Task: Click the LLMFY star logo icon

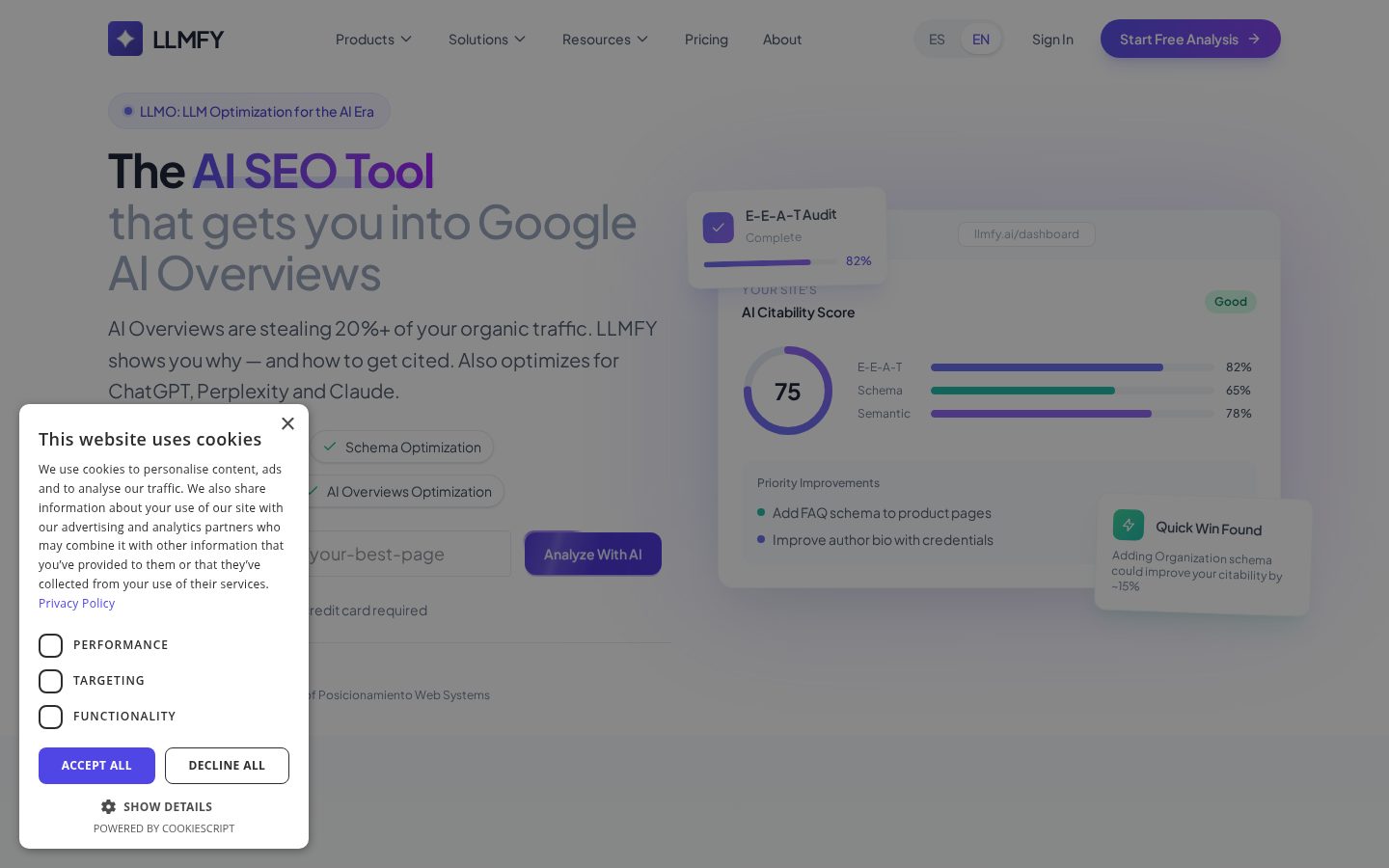Action: (x=125, y=39)
